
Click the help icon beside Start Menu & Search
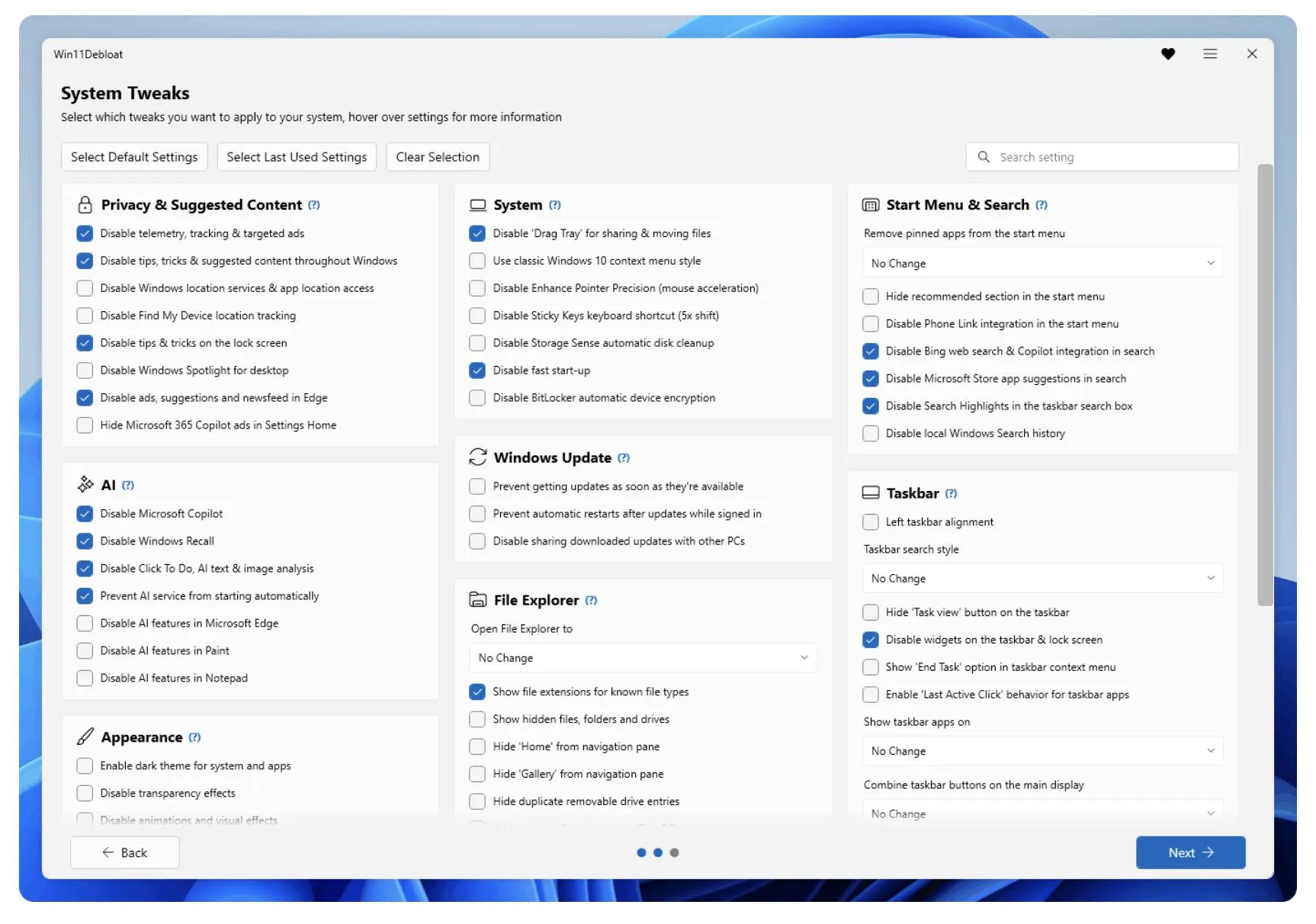[1042, 205]
